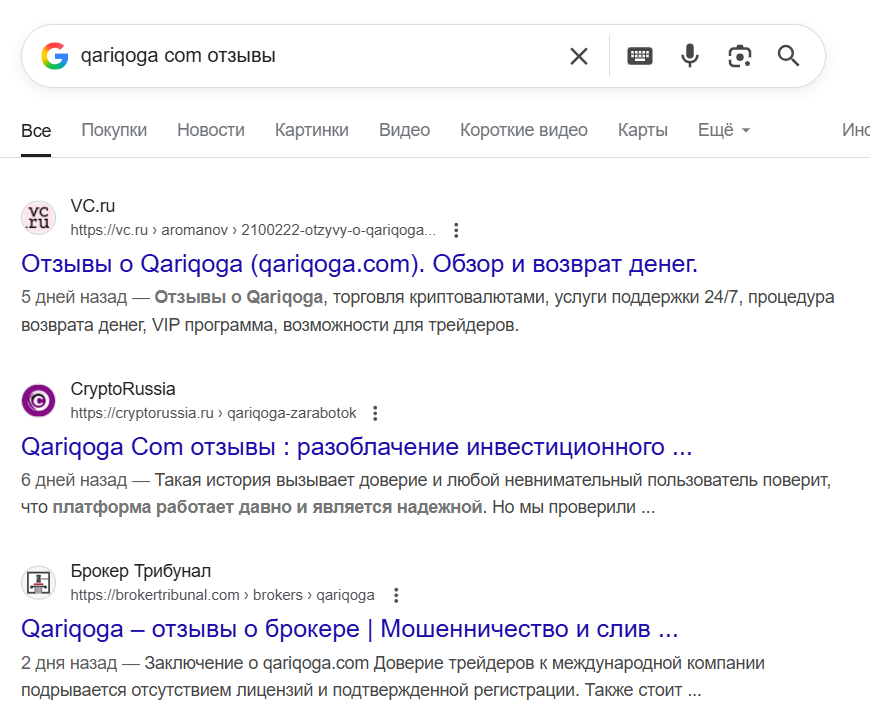
Task: Open three-dot menu for VC.ru result
Action: click(456, 230)
